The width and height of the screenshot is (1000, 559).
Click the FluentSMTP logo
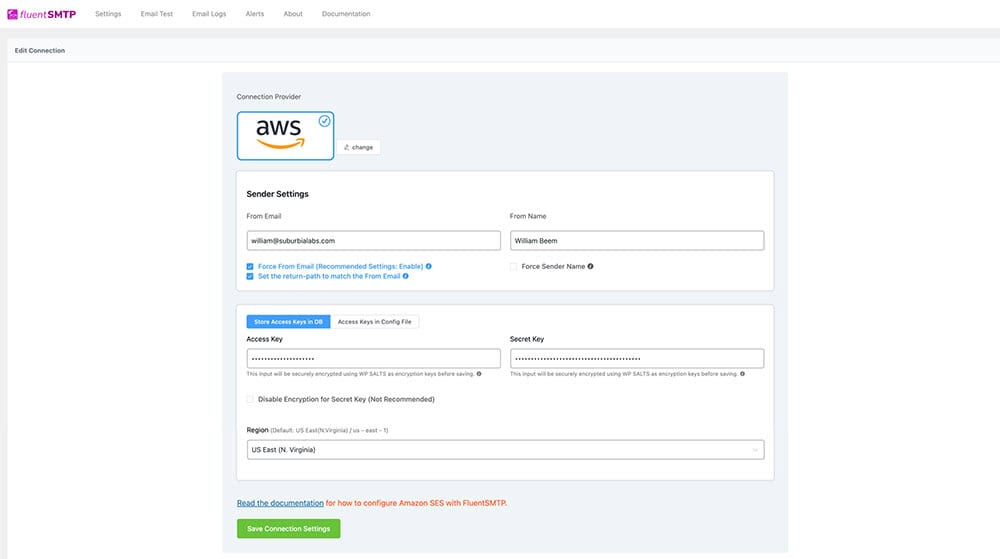(x=41, y=14)
